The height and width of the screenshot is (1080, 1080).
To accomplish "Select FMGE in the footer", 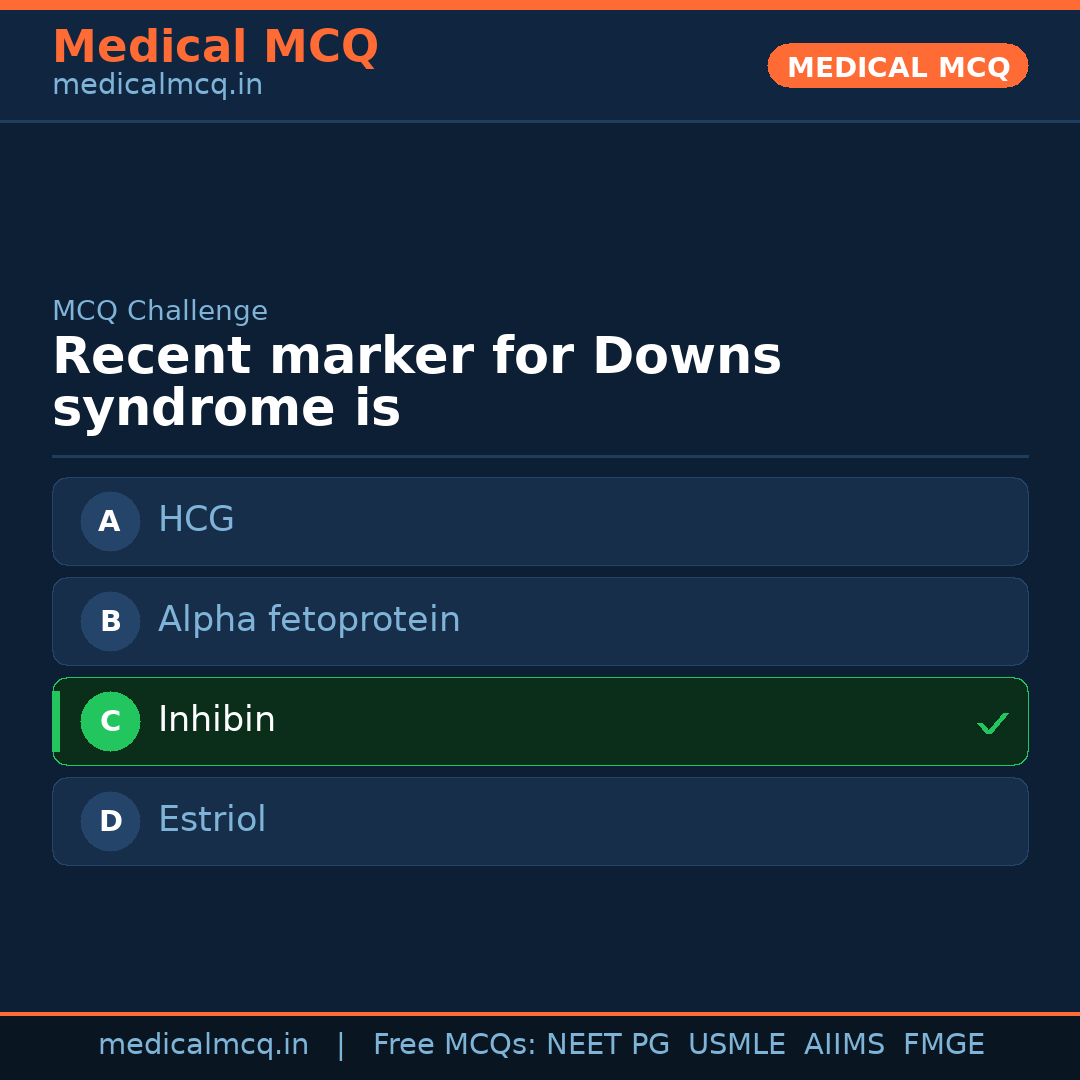I will (943, 1045).
